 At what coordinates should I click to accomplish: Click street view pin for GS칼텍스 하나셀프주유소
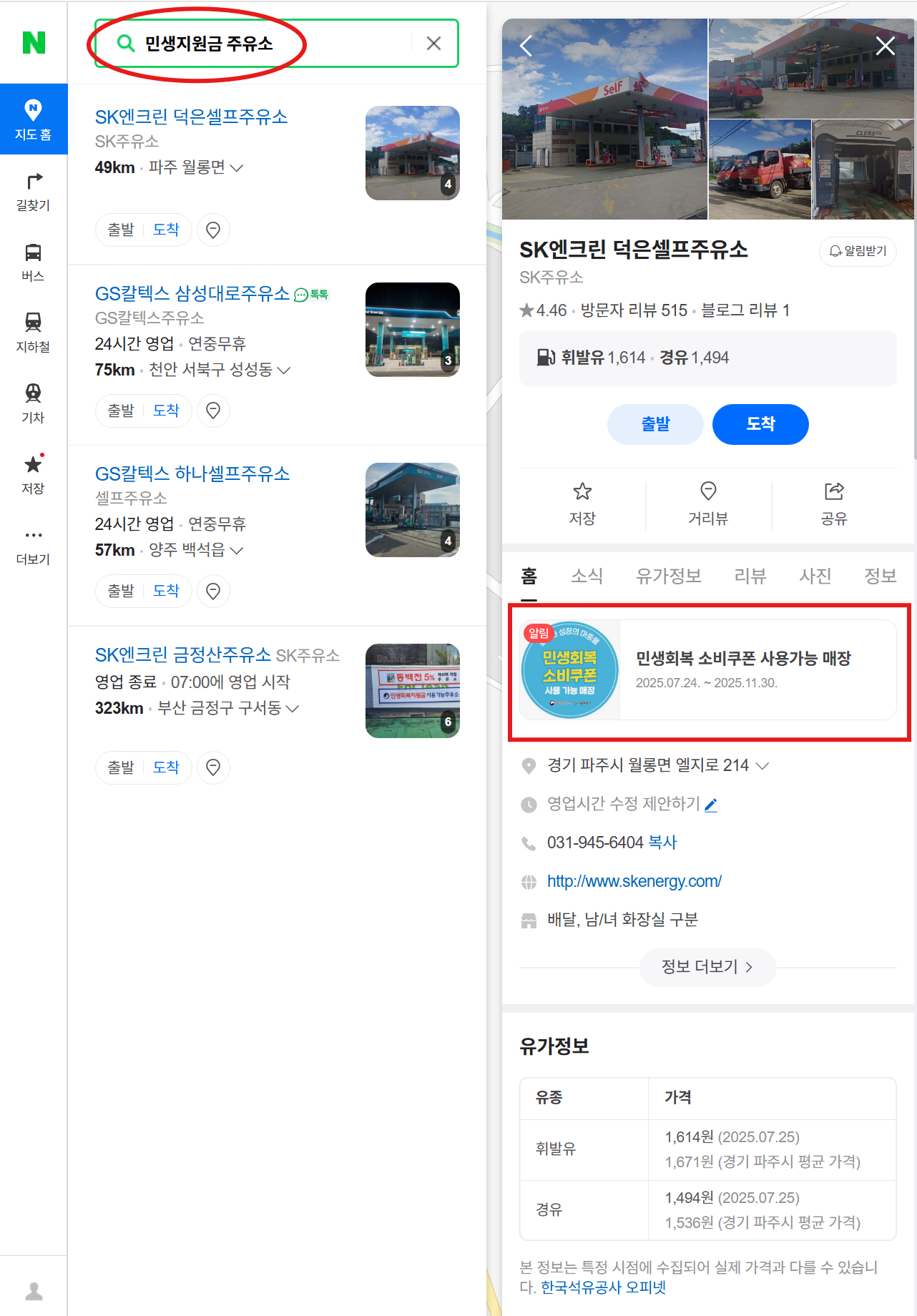(x=213, y=591)
